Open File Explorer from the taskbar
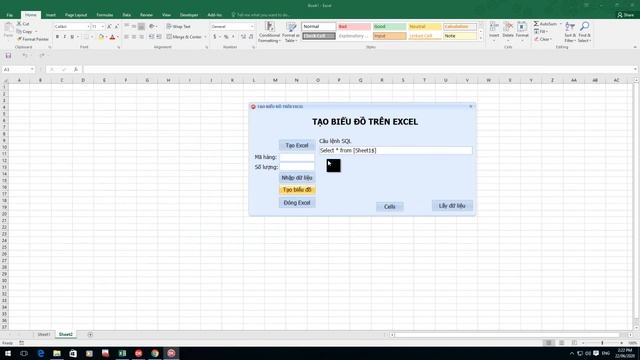The height and width of the screenshot is (360, 640). coord(57,353)
